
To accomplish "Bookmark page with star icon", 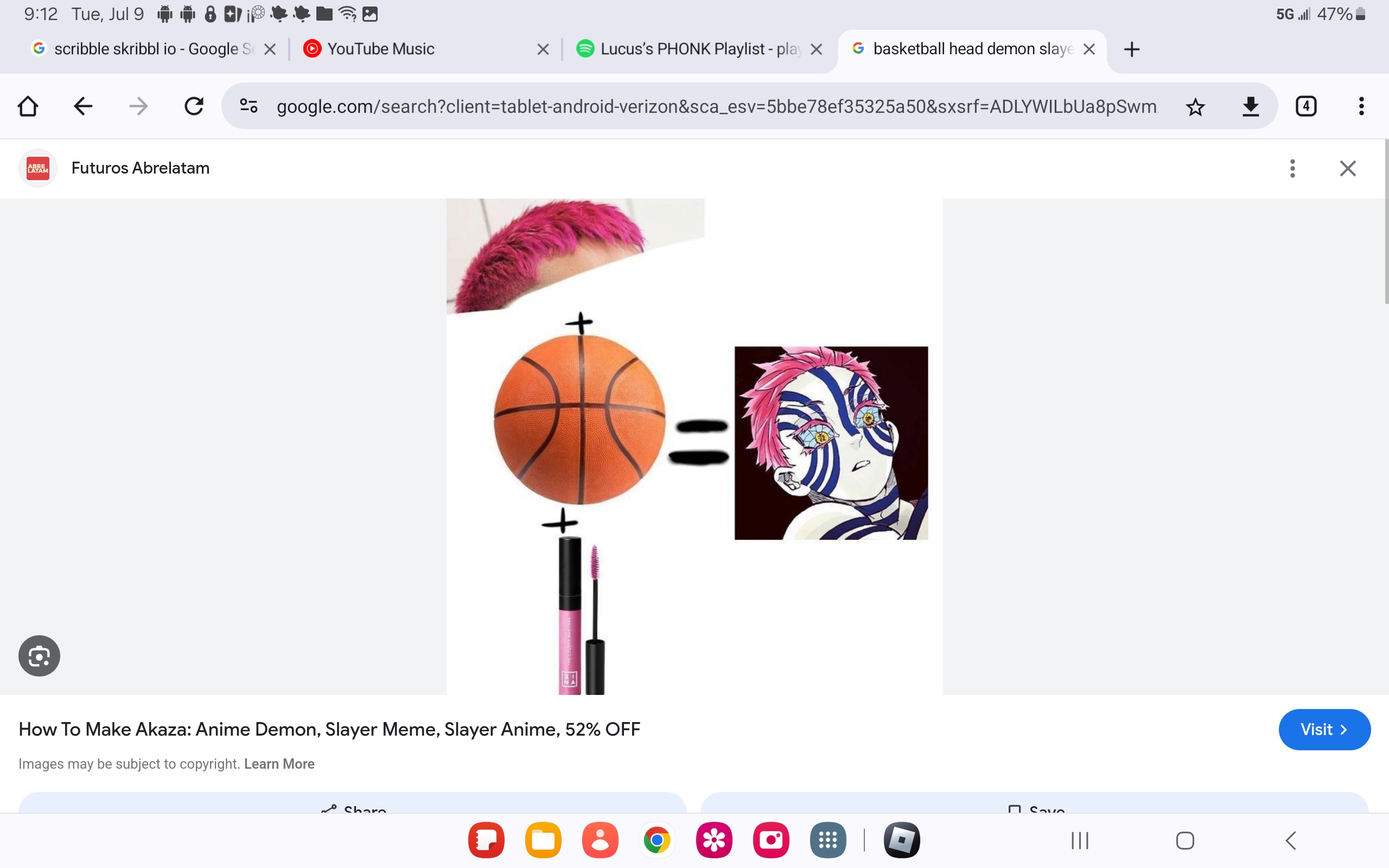I will (x=1195, y=107).
